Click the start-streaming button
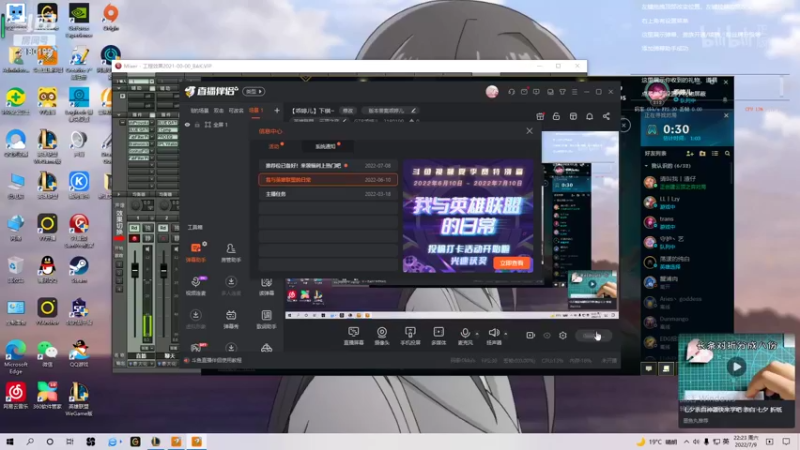800x450 pixels. [592, 335]
